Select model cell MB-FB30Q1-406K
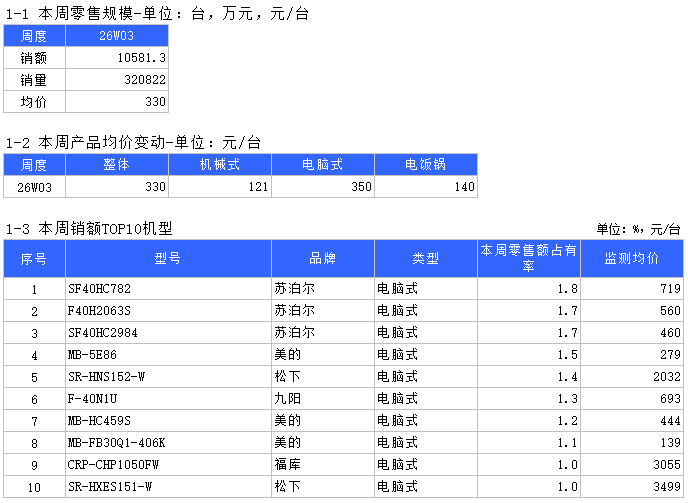688x503 pixels. click(168, 443)
